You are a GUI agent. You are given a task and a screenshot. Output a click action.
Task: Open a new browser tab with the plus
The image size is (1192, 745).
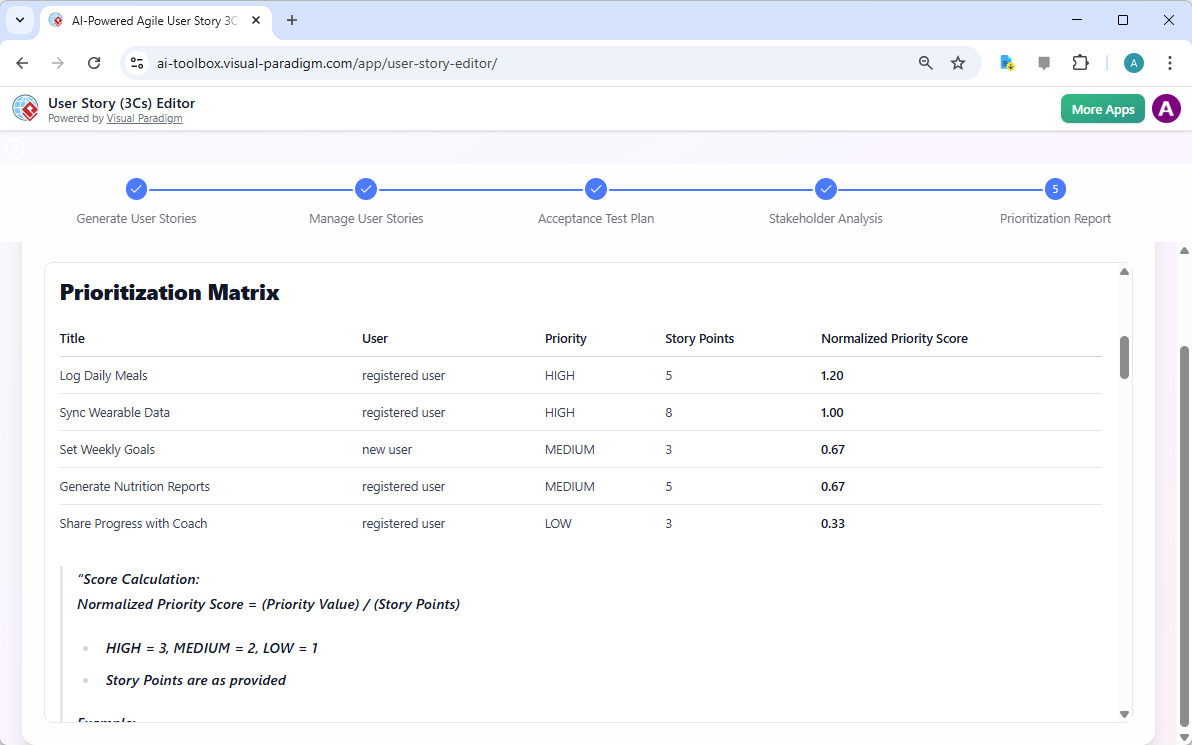291,20
